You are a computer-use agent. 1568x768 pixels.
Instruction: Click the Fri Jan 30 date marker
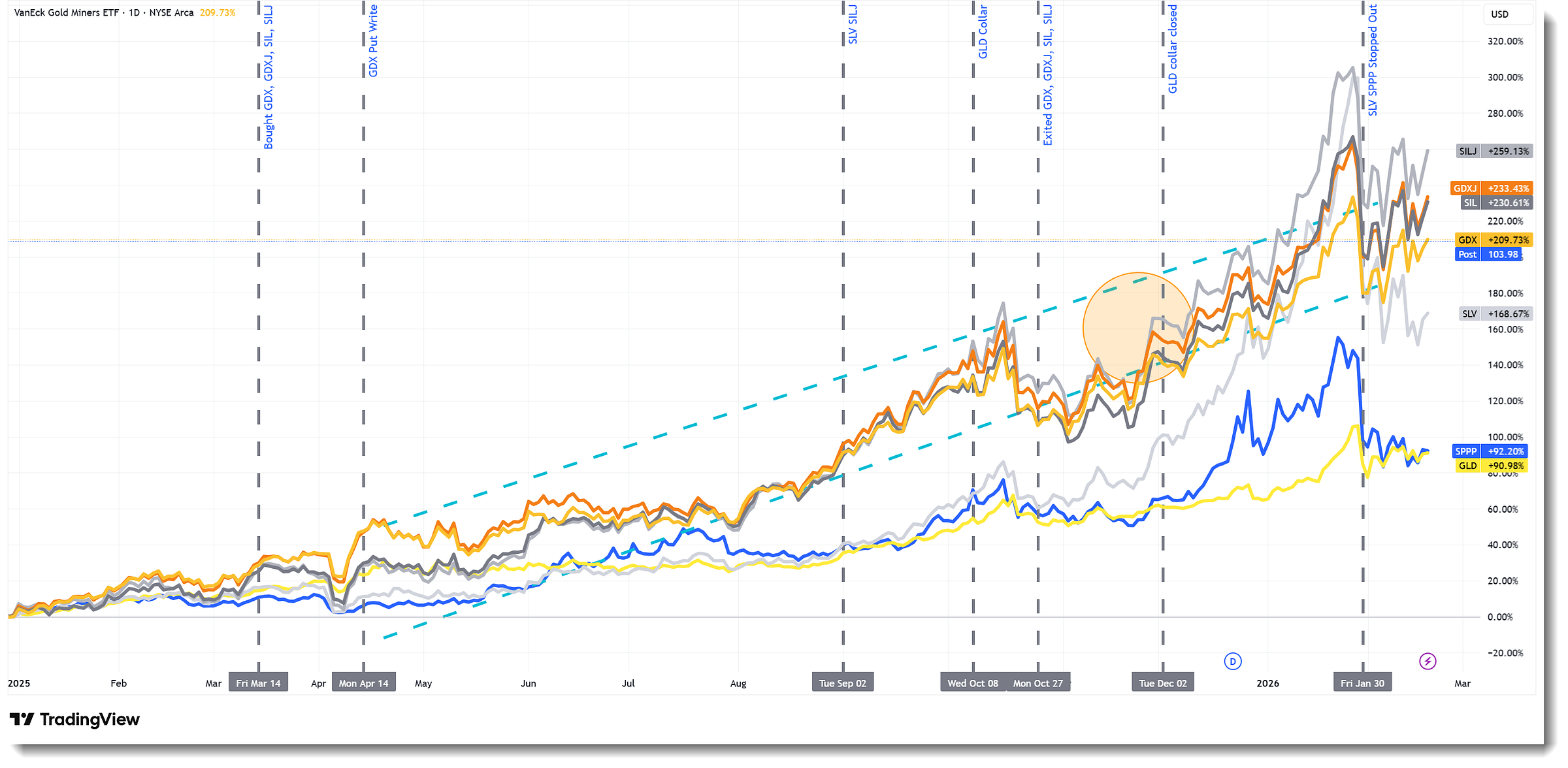(1362, 683)
